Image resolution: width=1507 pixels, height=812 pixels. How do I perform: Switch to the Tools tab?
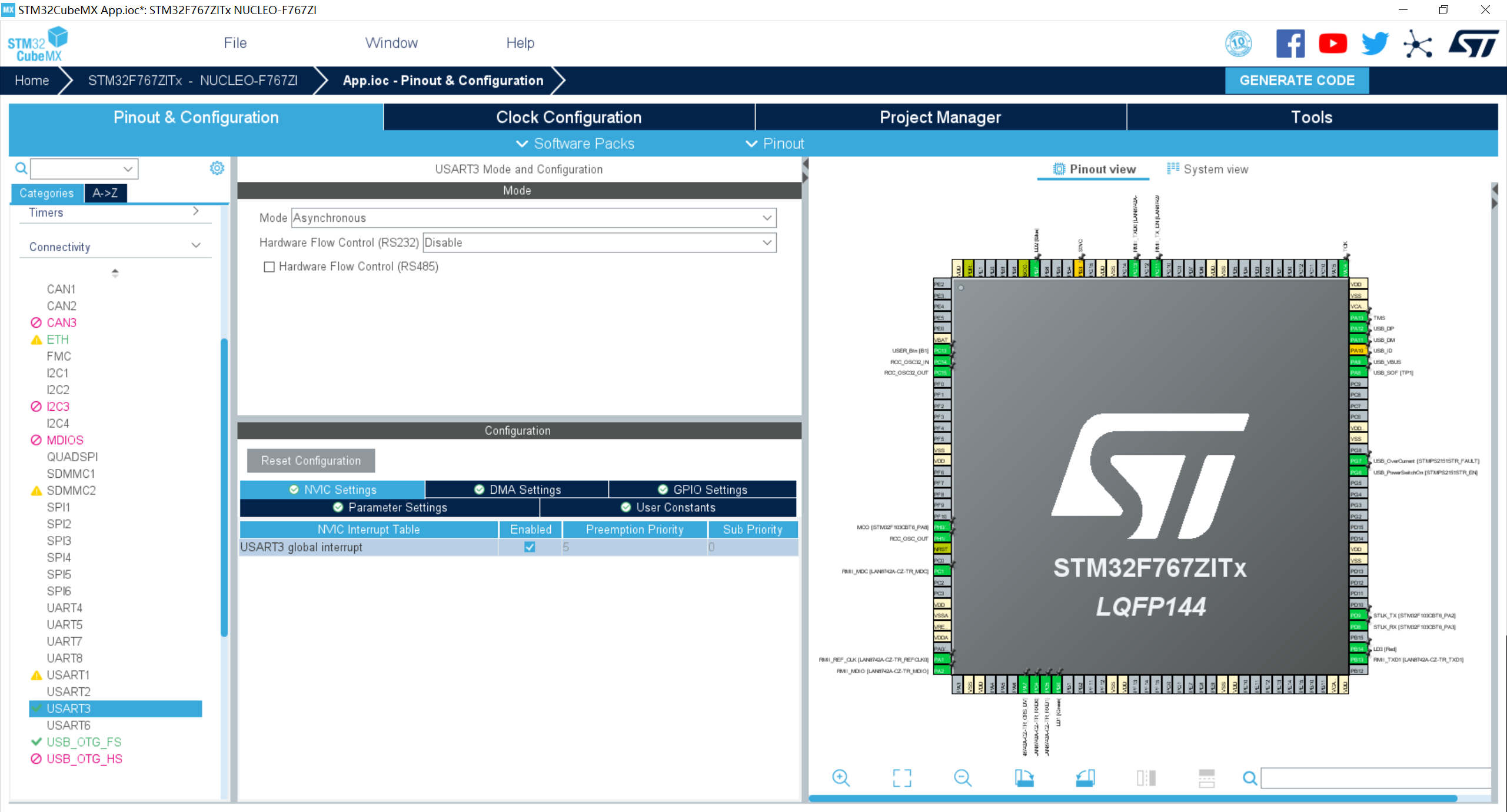pos(1312,117)
